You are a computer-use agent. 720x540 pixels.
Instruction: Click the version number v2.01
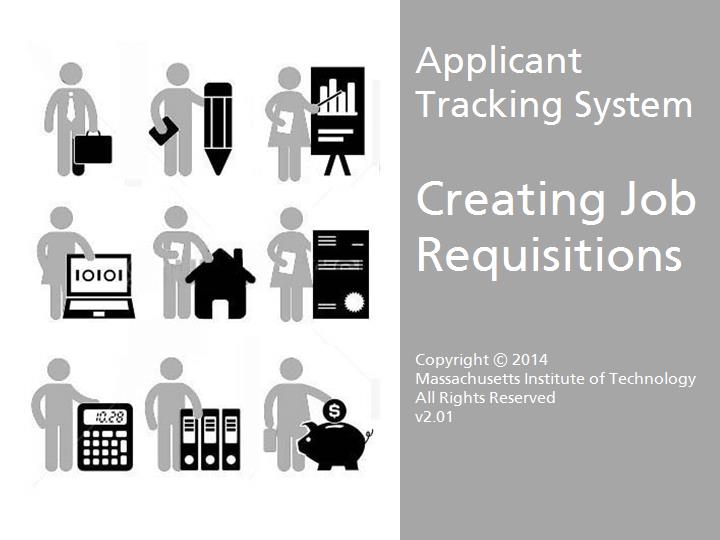coord(434,417)
